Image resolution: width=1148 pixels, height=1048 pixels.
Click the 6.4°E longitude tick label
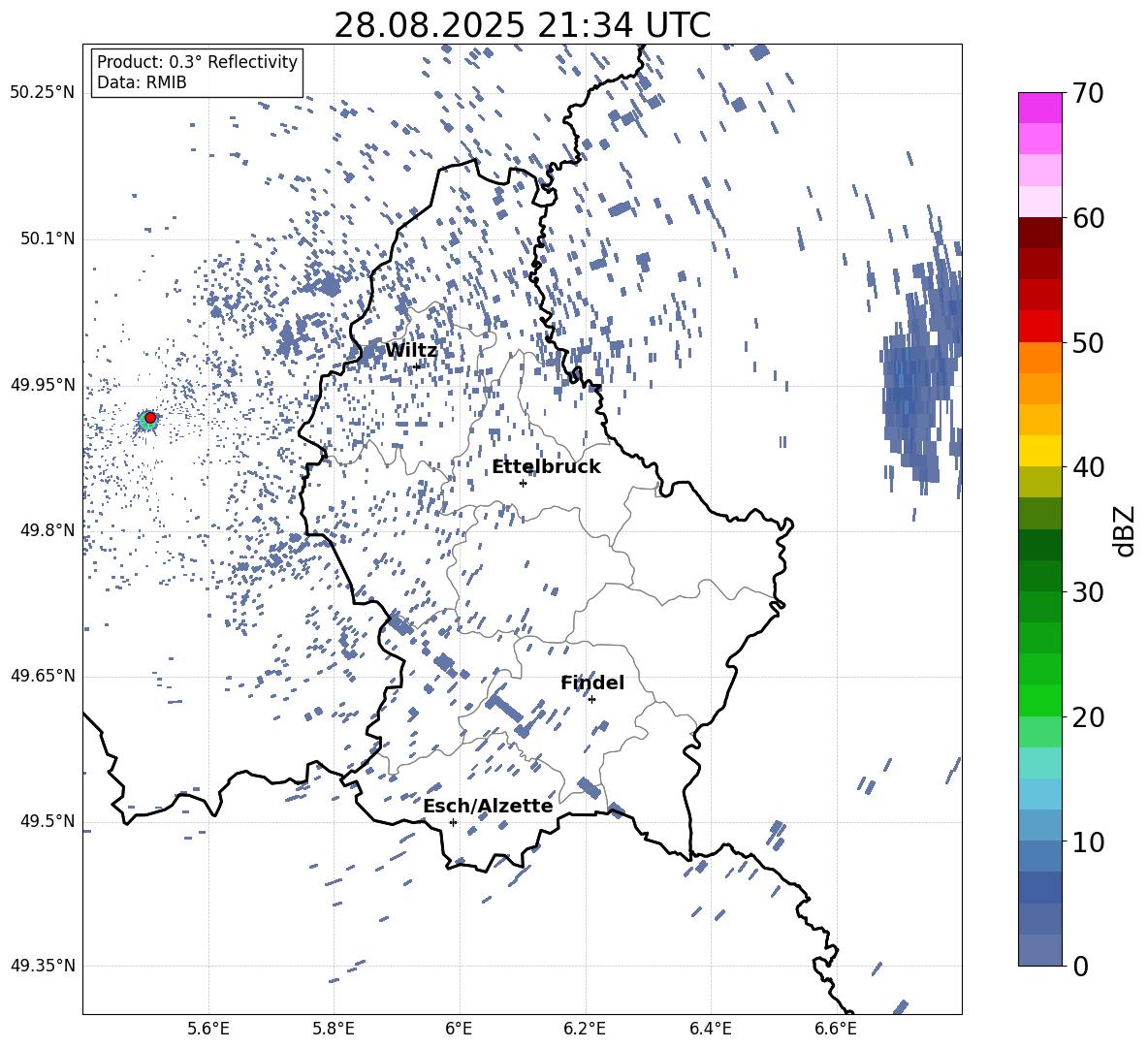[x=710, y=1029]
